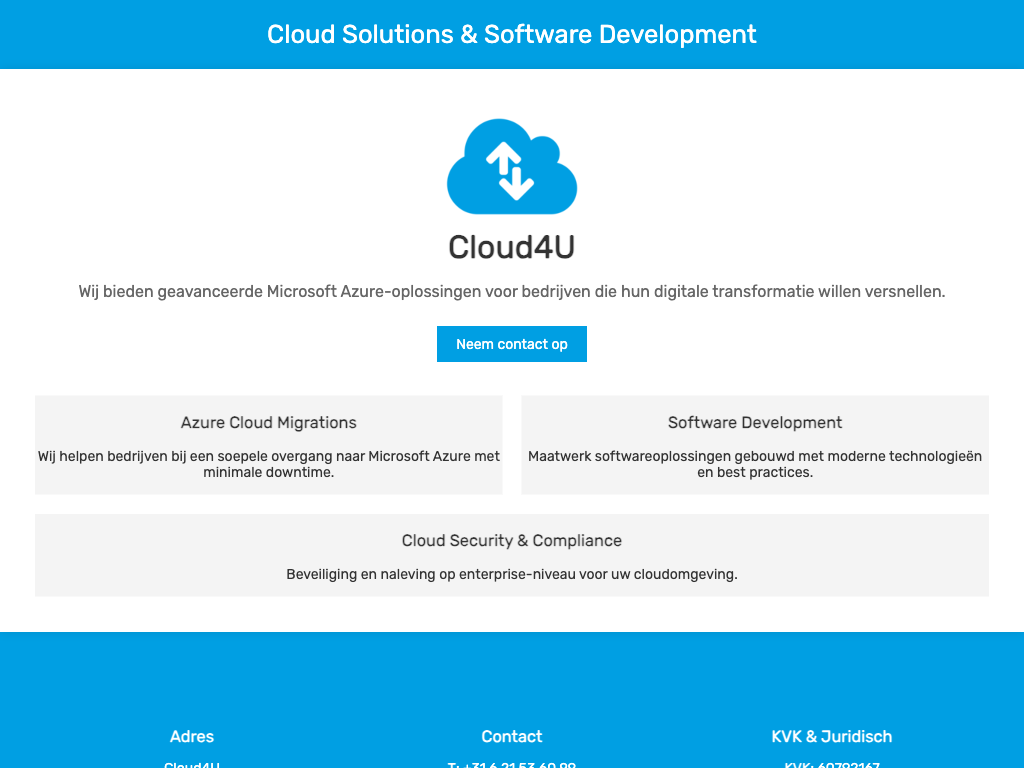Open the 'Cloud Security & Compliance' card title
Screen dimensions: 1024x768
511,541
